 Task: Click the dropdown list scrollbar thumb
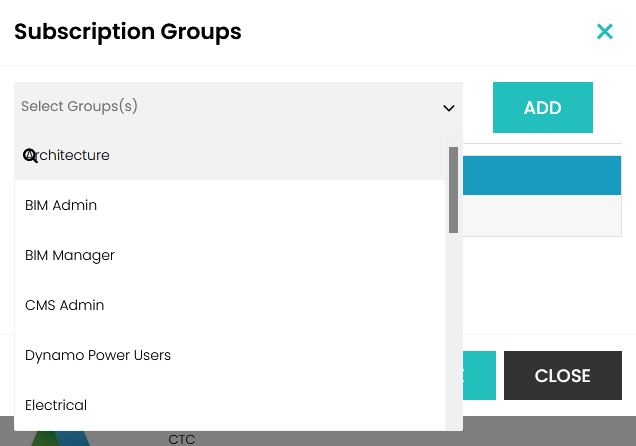pyautogui.click(x=453, y=188)
